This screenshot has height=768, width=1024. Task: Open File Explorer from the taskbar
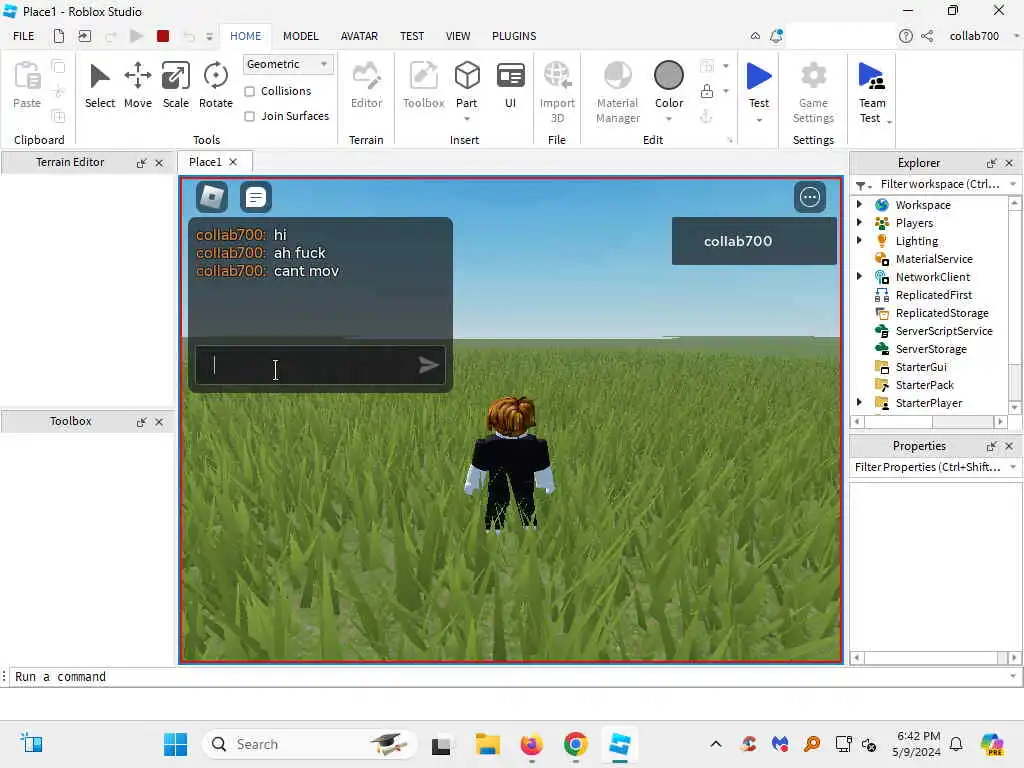click(x=487, y=744)
